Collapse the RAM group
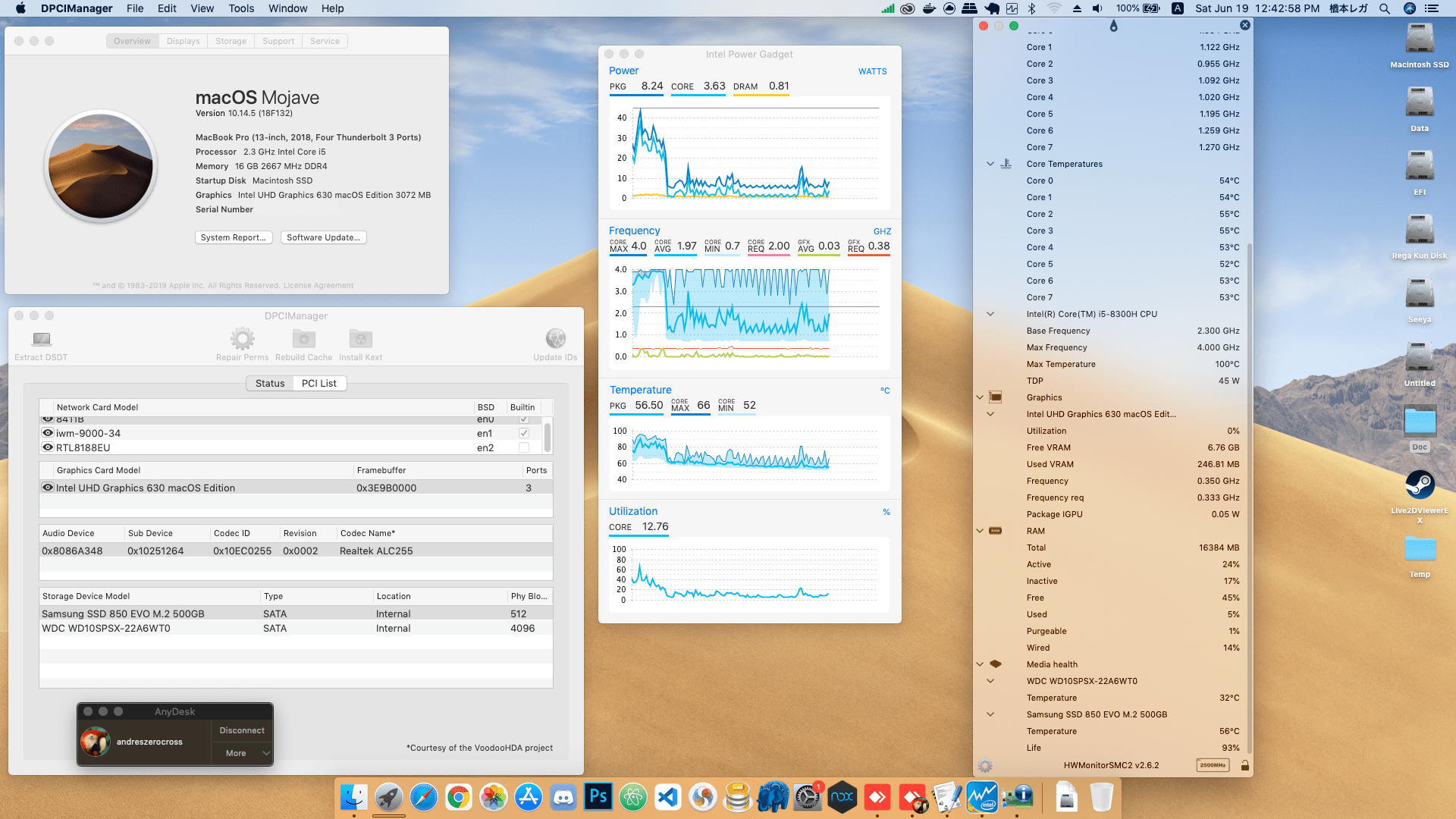Screen dimensions: 1456x819 coord(980,531)
